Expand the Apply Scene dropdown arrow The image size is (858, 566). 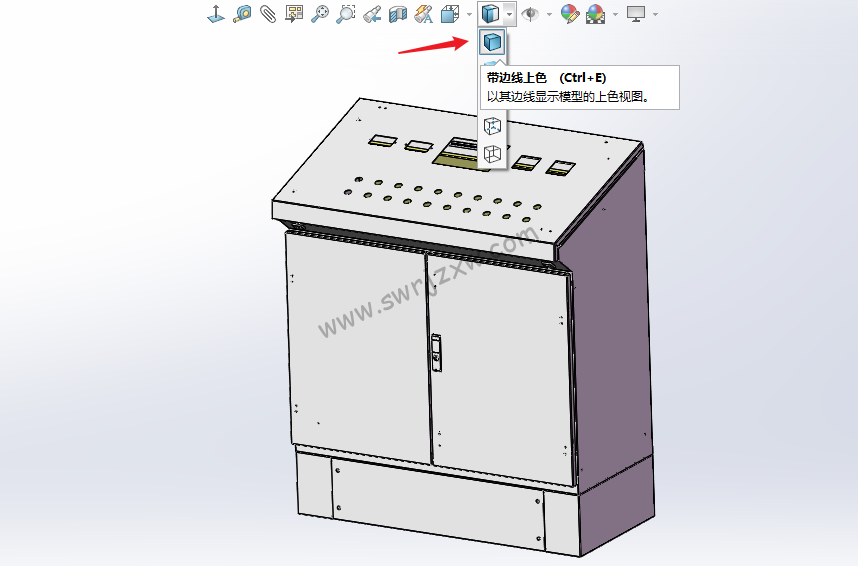coord(616,14)
